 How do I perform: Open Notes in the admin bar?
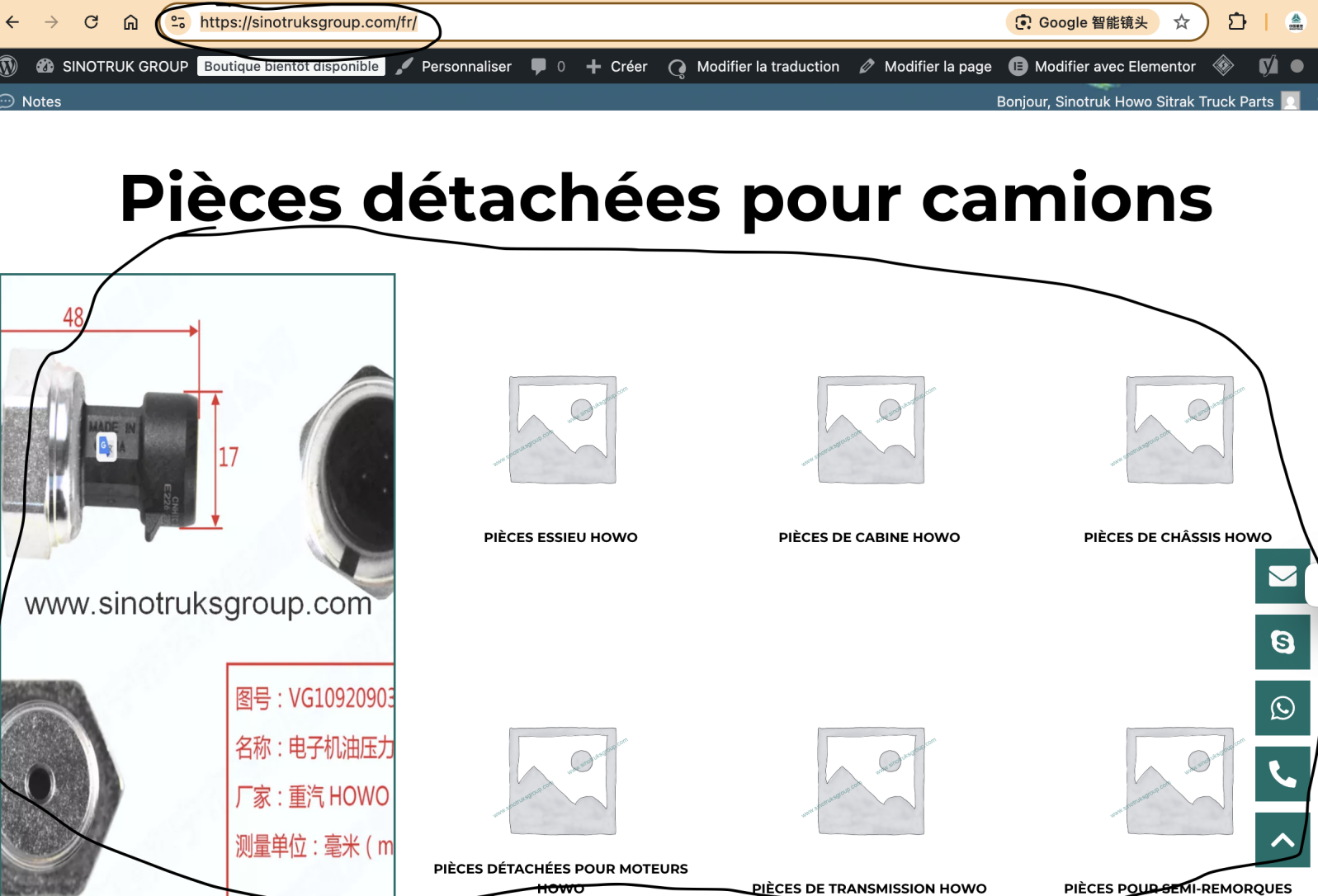click(31, 101)
